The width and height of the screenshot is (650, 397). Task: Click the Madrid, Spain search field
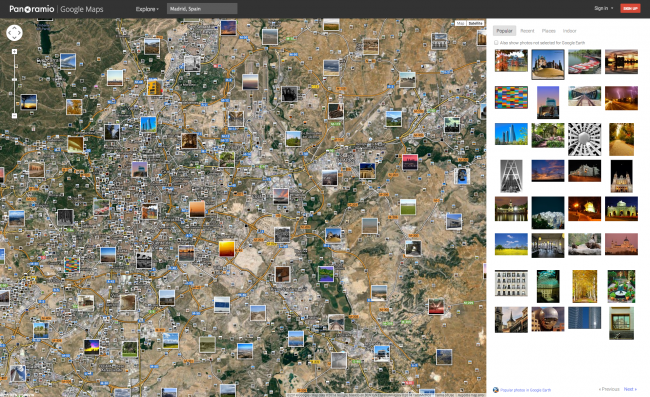click(202, 9)
